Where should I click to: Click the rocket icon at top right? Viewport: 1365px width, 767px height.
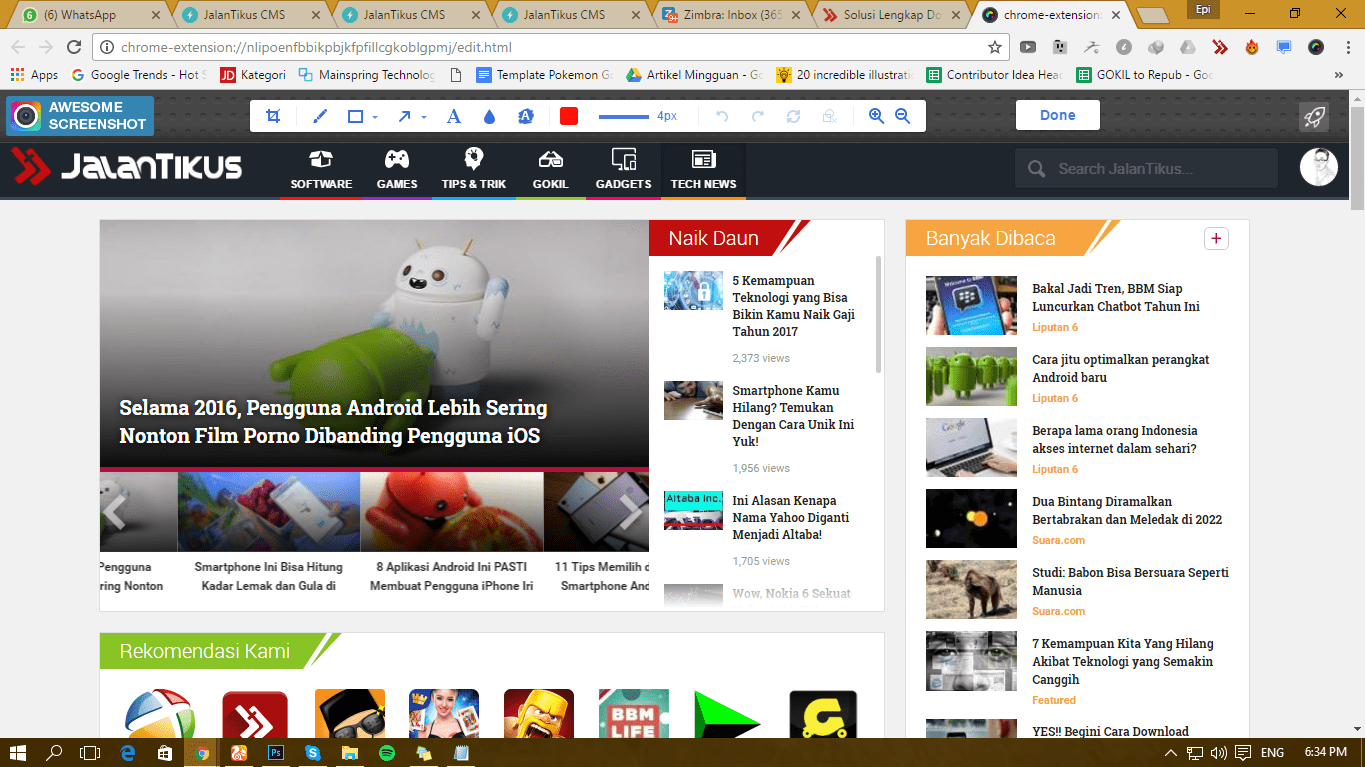pyautogui.click(x=1314, y=117)
